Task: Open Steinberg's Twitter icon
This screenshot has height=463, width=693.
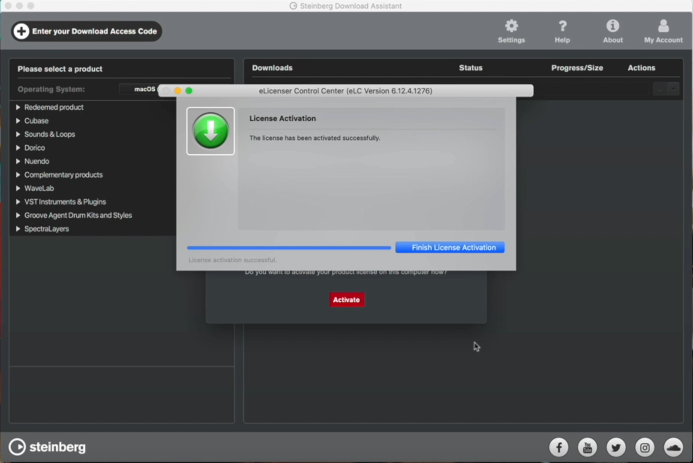Action: pos(616,448)
